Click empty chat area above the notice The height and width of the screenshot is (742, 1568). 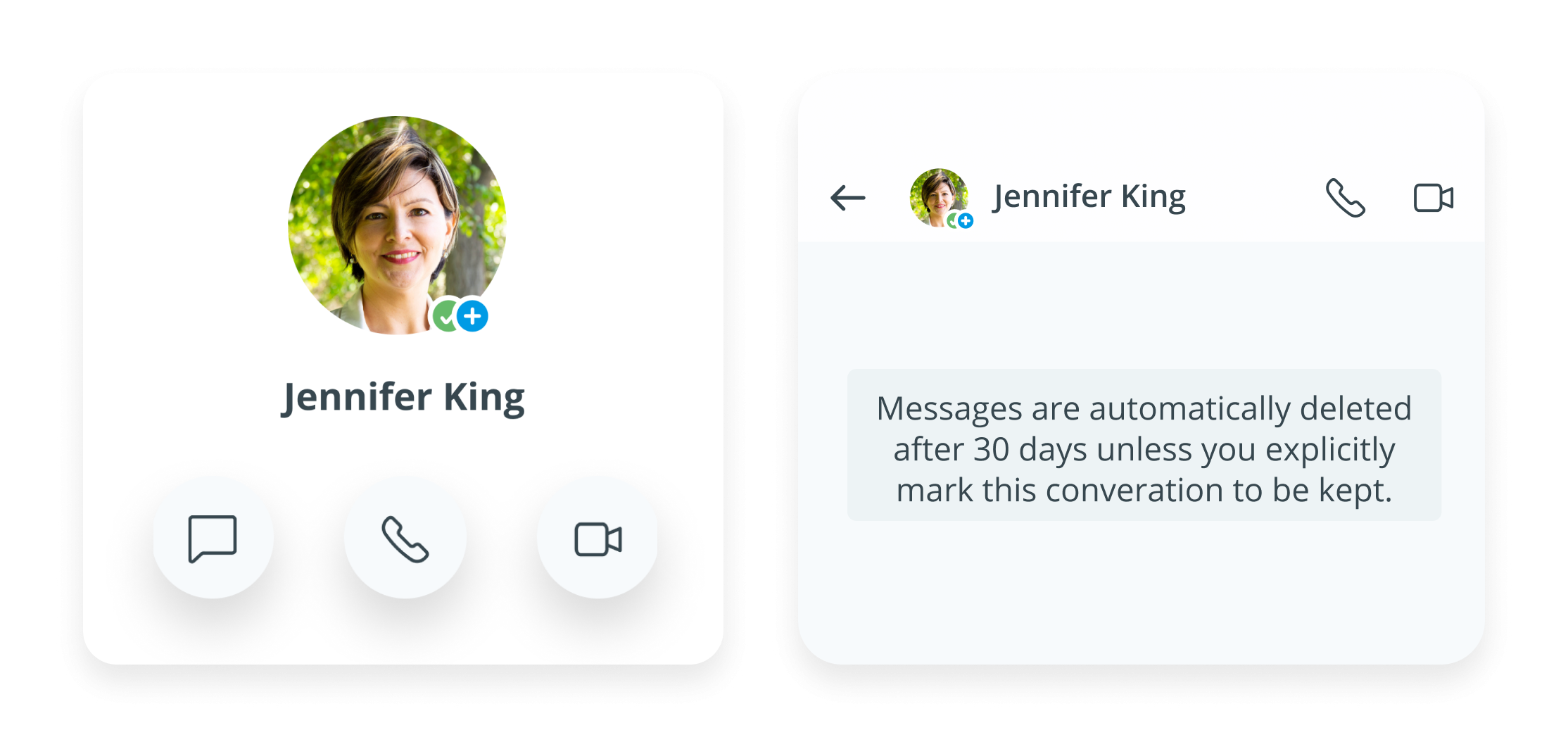coord(1140,303)
